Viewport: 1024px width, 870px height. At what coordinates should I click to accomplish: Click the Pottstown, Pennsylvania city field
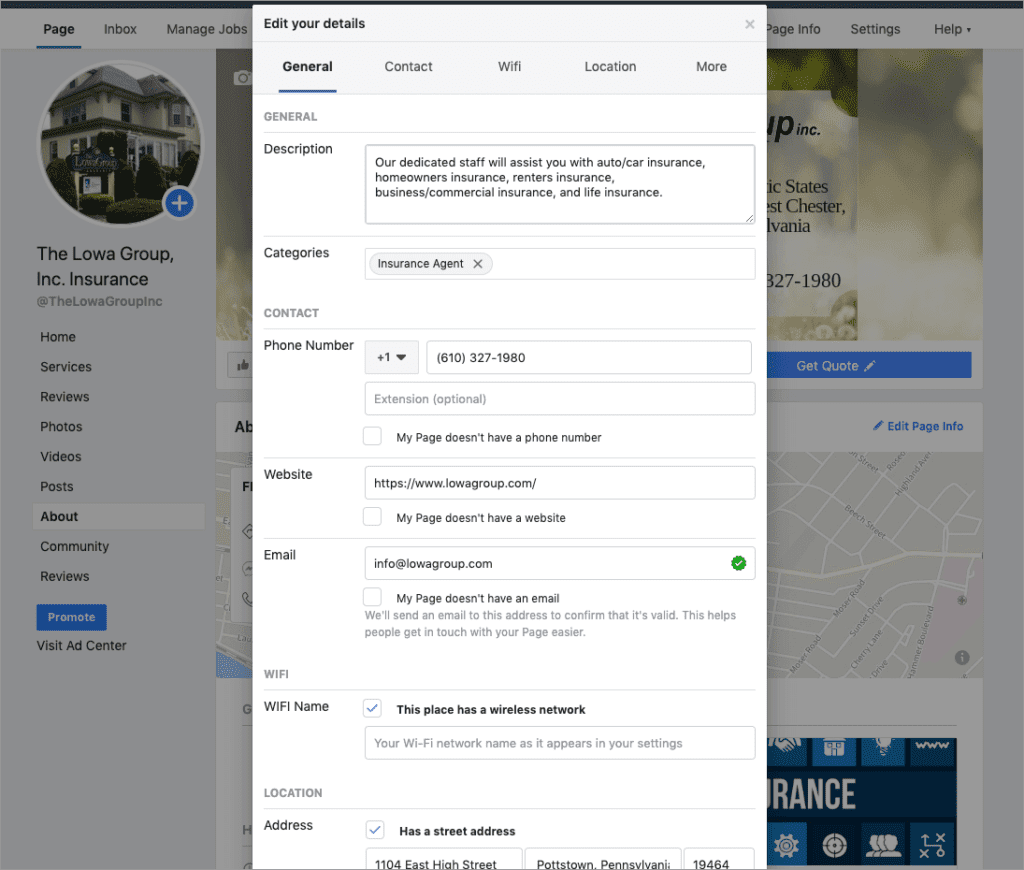click(603, 860)
